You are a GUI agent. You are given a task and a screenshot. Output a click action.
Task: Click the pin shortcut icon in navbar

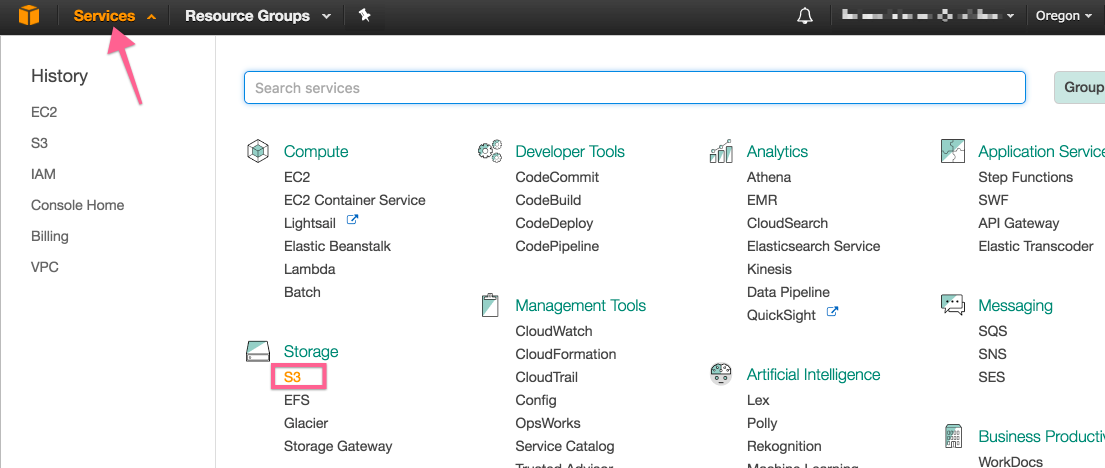(365, 16)
